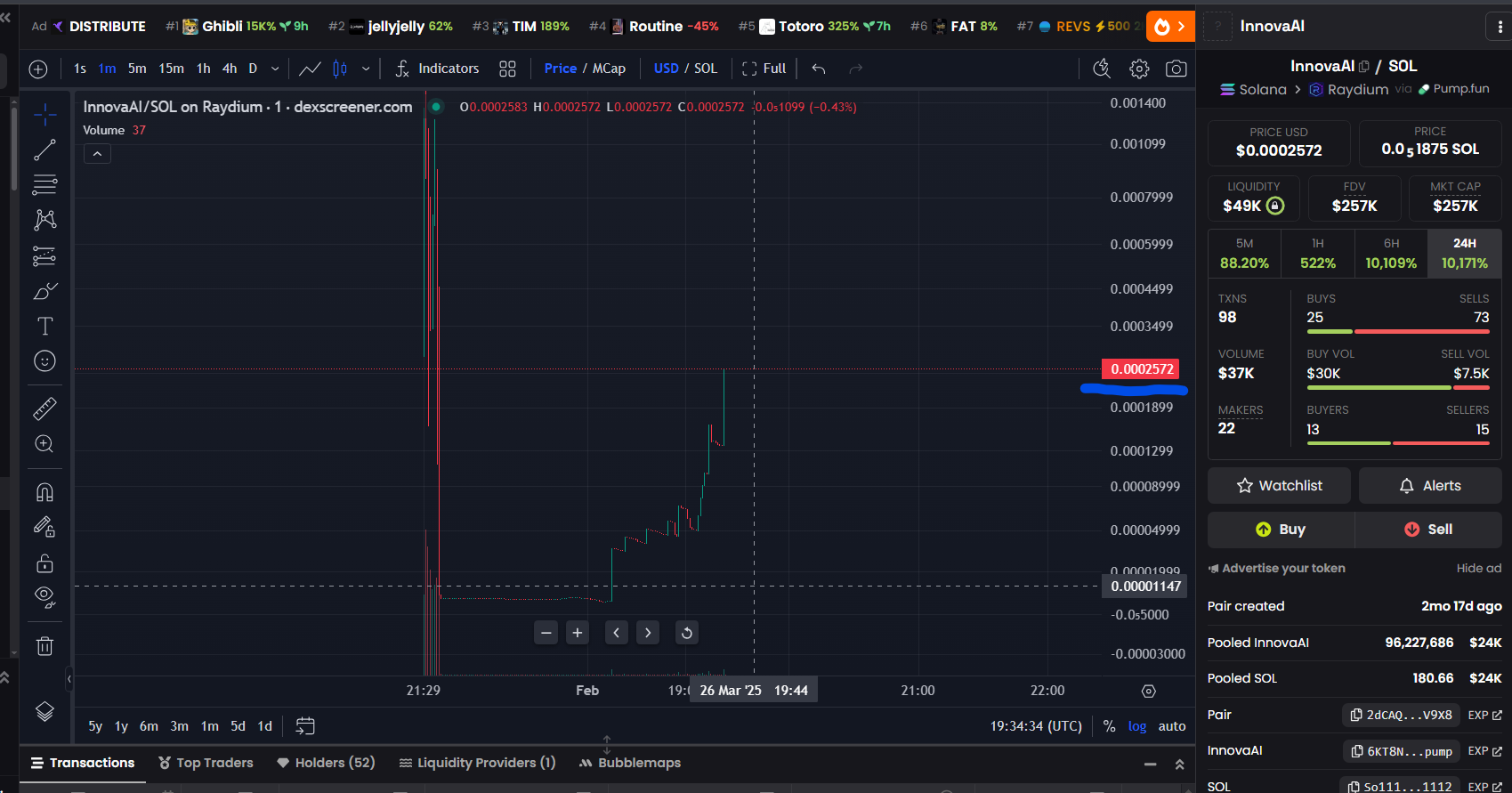Redo the chart action
Viewport: 1512px width, 793px height.
(x=855, y=69)
